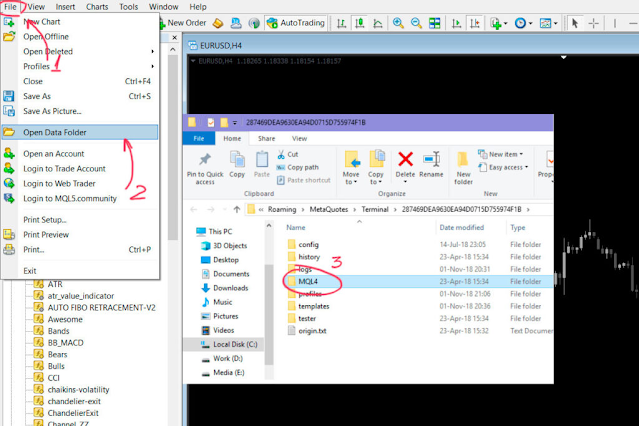Select the crosshair tool

(593, 23)
